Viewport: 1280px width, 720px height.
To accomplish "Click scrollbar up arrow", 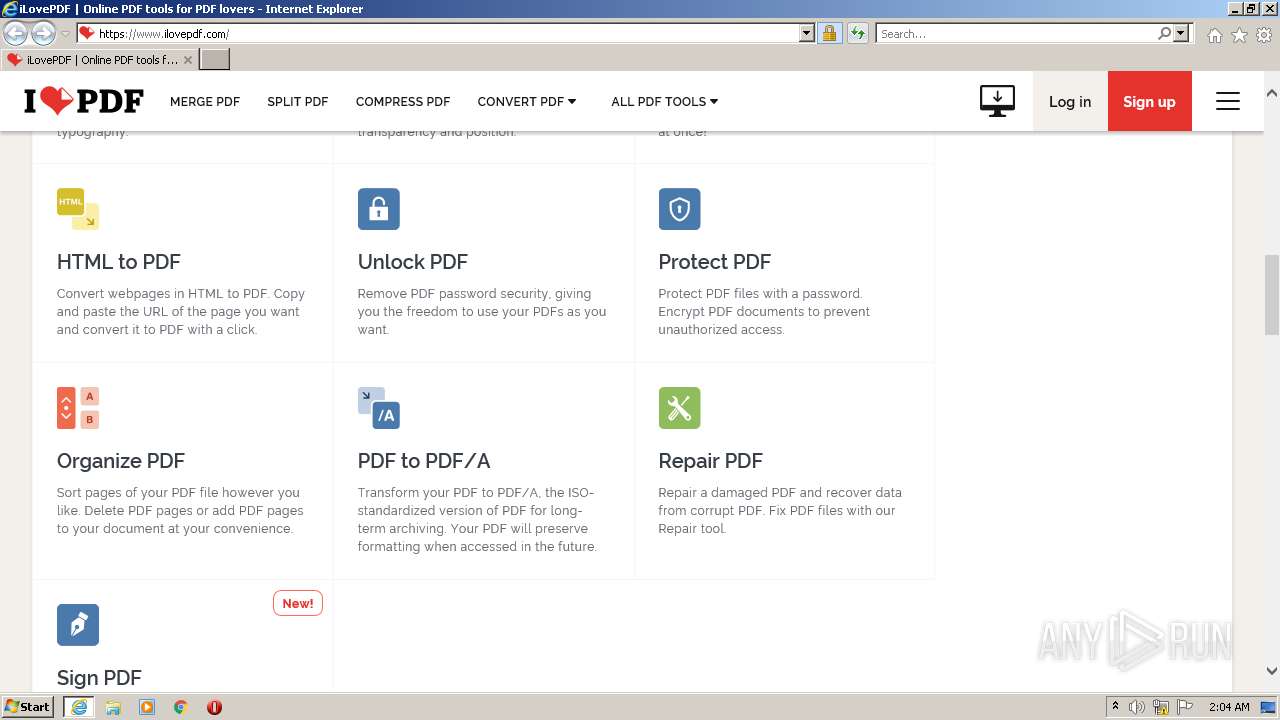I will (x=1272, y=93).
